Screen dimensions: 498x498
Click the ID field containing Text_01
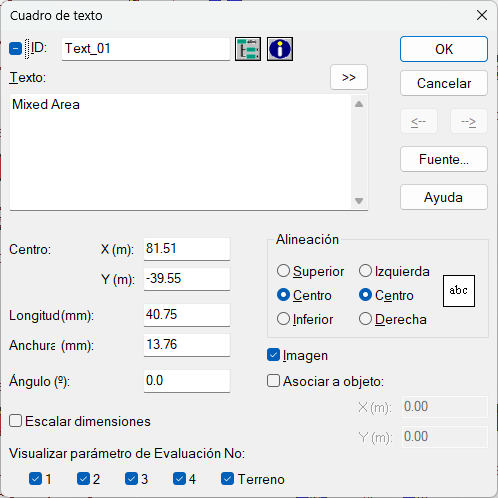click(x=146, y=49)
